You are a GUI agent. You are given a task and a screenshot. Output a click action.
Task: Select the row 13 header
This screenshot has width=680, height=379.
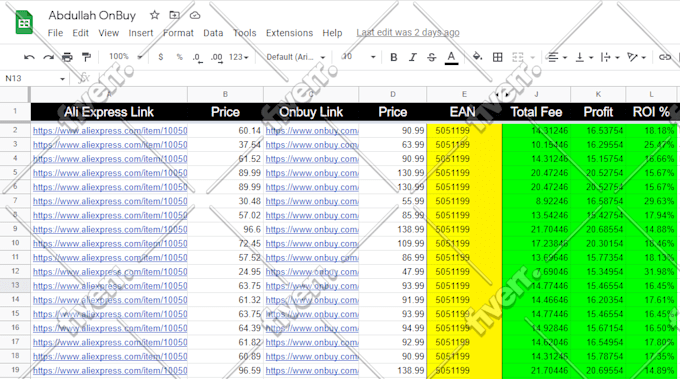15,285
